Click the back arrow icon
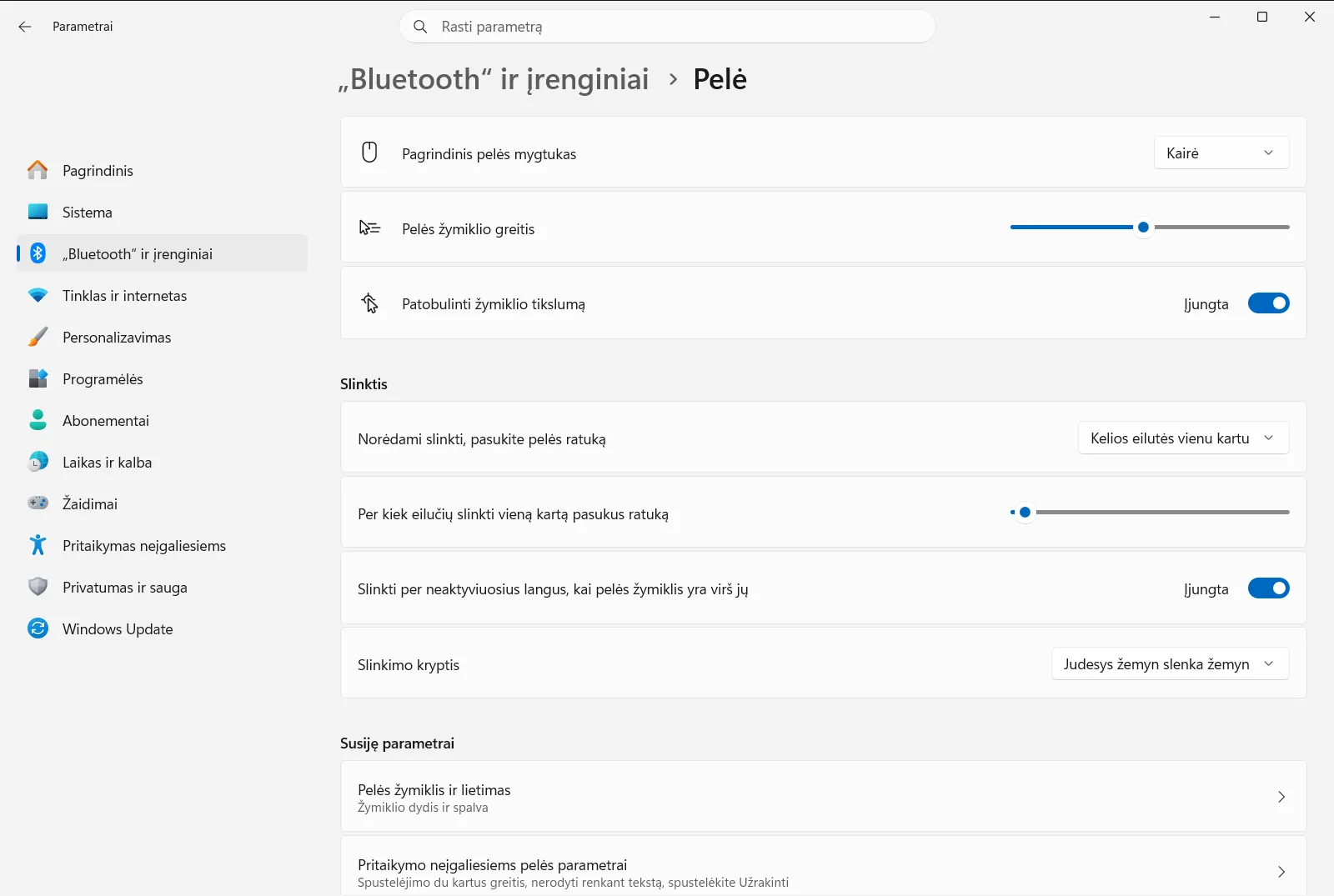 (25, 27)
